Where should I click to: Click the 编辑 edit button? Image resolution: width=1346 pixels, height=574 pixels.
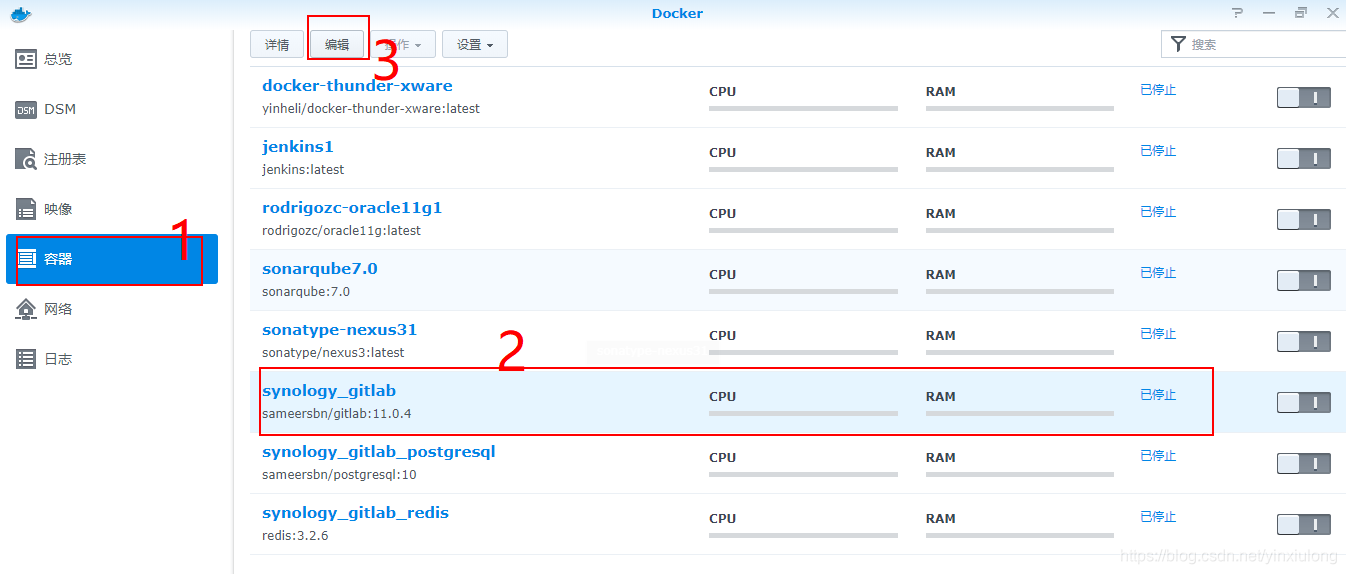click(x=337, y=44)
